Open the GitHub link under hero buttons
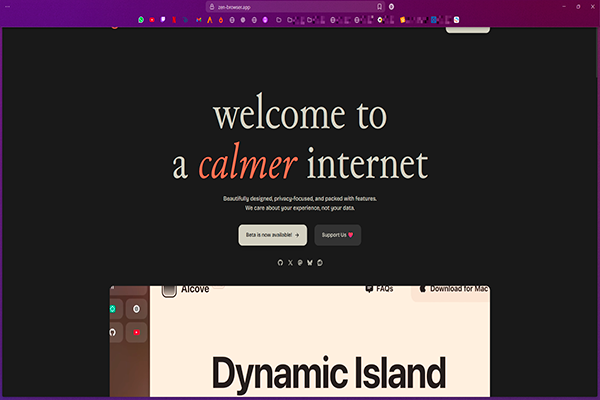 [280, 263]
